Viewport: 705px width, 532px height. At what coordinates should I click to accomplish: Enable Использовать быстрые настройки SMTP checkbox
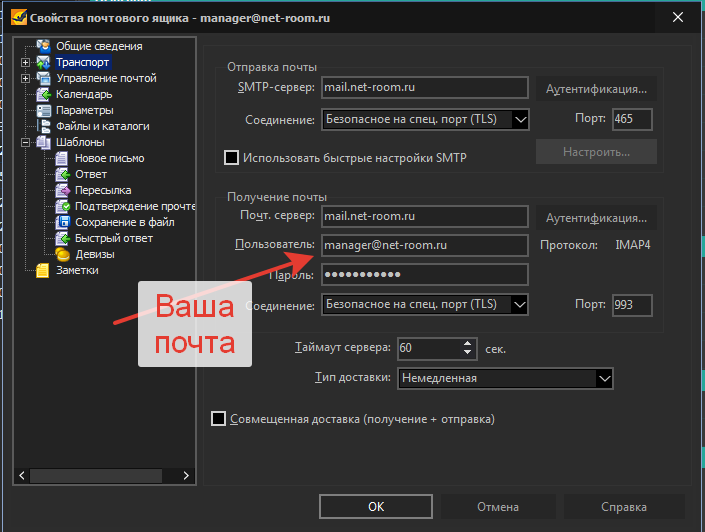click(231, 158)
